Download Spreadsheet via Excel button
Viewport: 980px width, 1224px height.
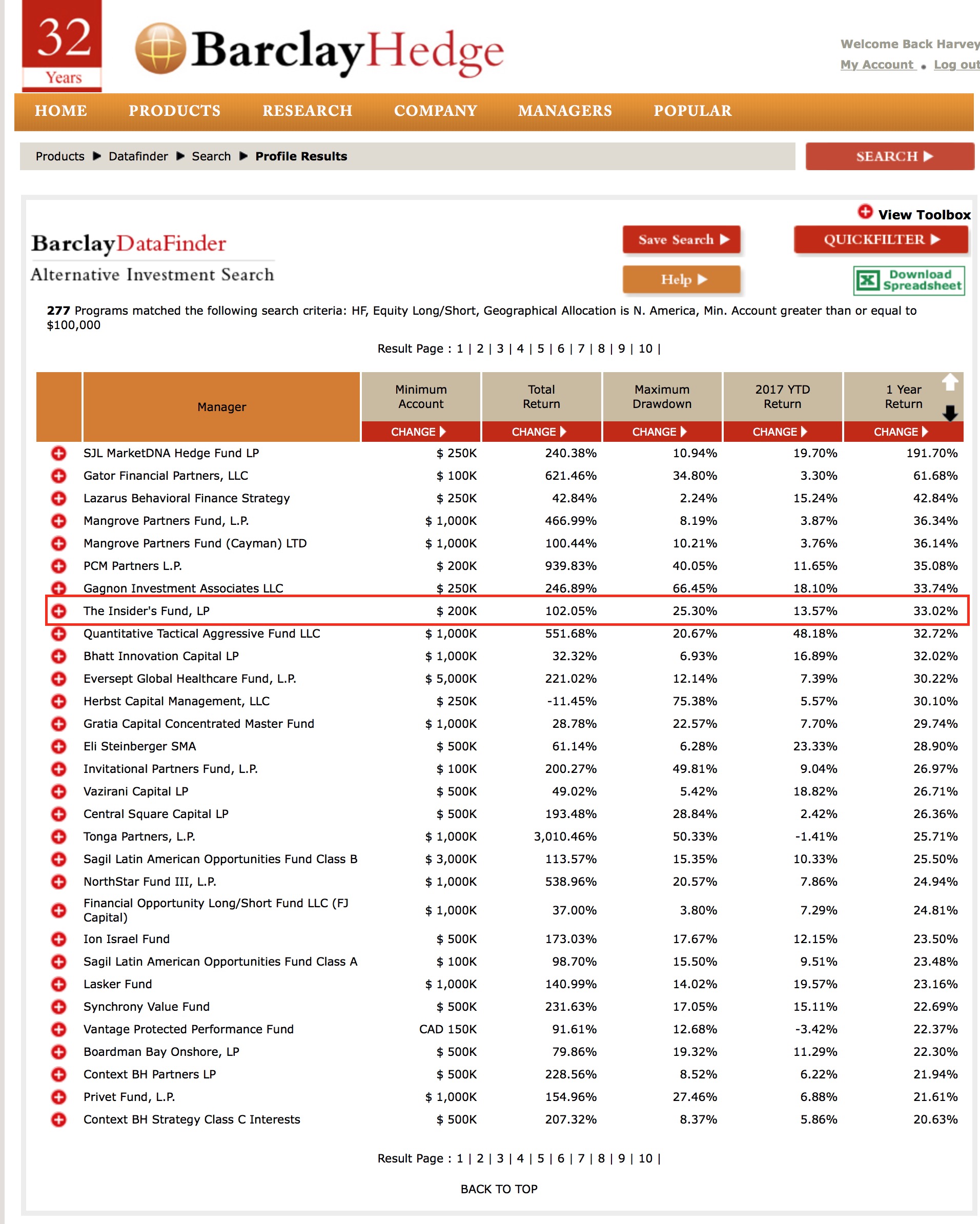[x=908, y=280]
